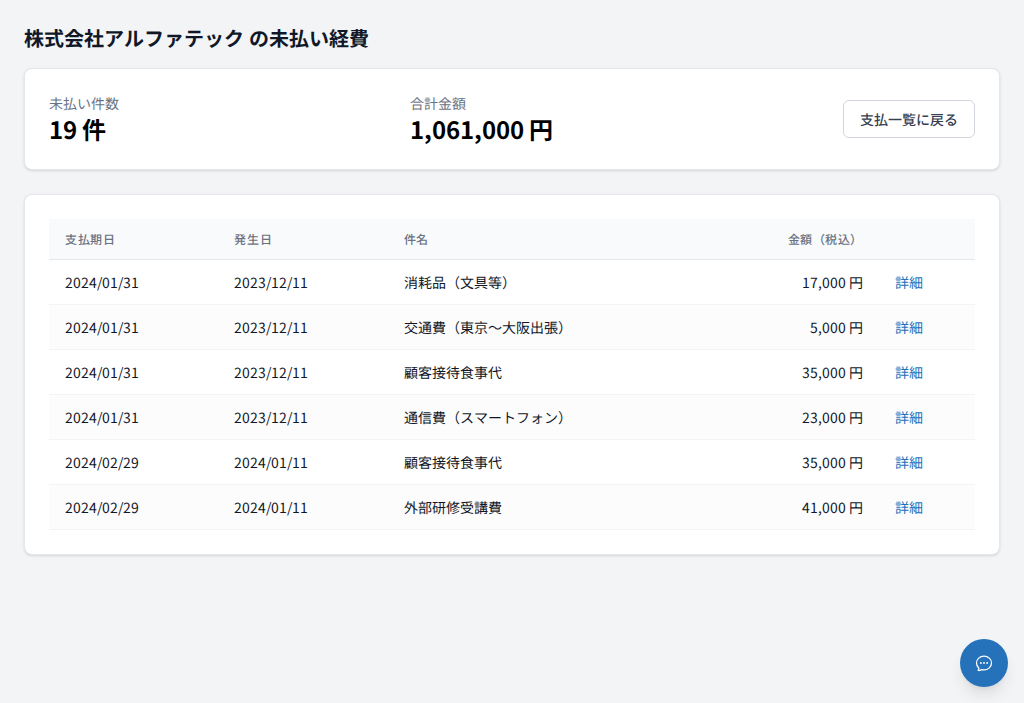The image size is (1024, 703).
Task: Click the 支払一覧に戻る button
Action: (908, 119)
